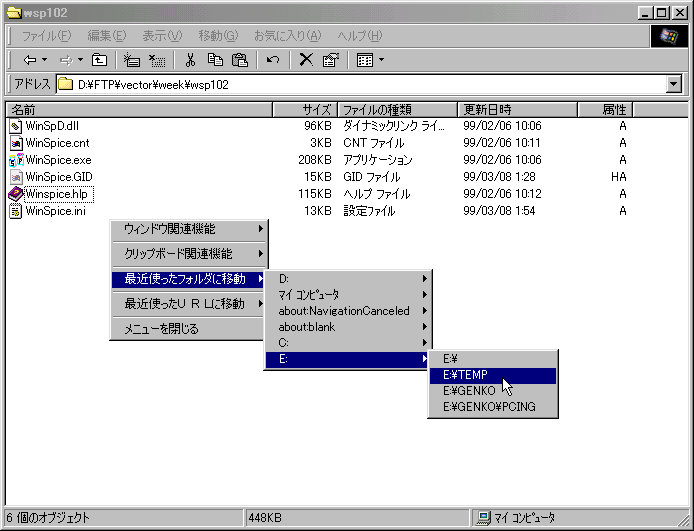Open the ファイル(F) menu
Viewport: 694px width, 531px height.
[46, 36]
